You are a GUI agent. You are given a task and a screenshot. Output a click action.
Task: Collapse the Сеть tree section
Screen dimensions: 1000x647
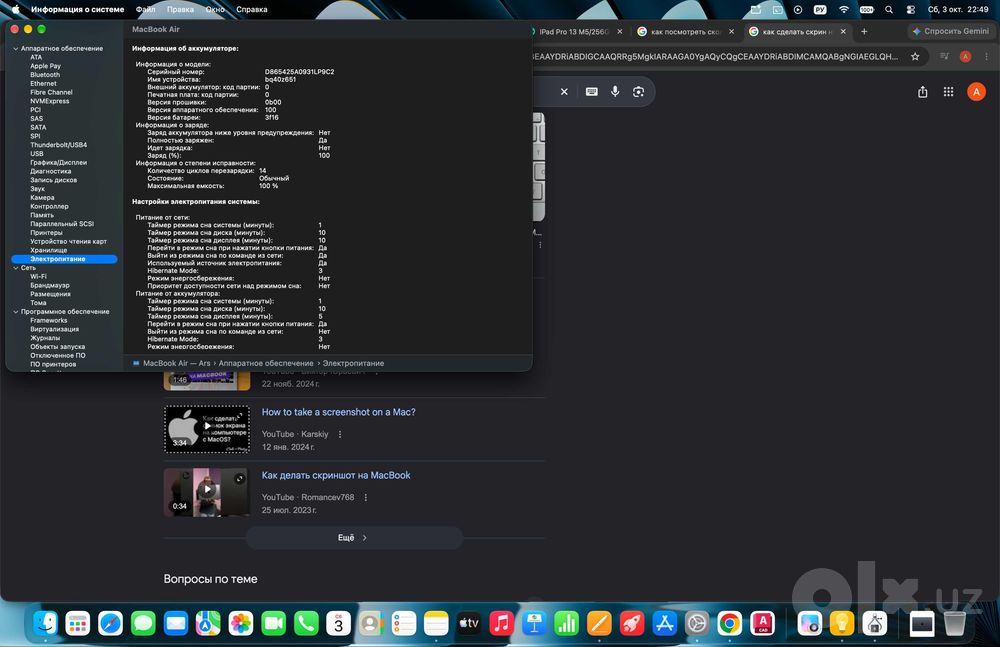pyautogui.click(x=16, y=268)
